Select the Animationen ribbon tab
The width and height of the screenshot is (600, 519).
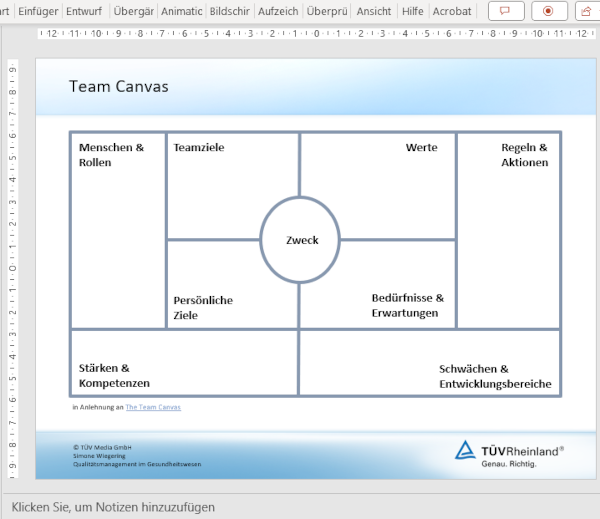181,11
